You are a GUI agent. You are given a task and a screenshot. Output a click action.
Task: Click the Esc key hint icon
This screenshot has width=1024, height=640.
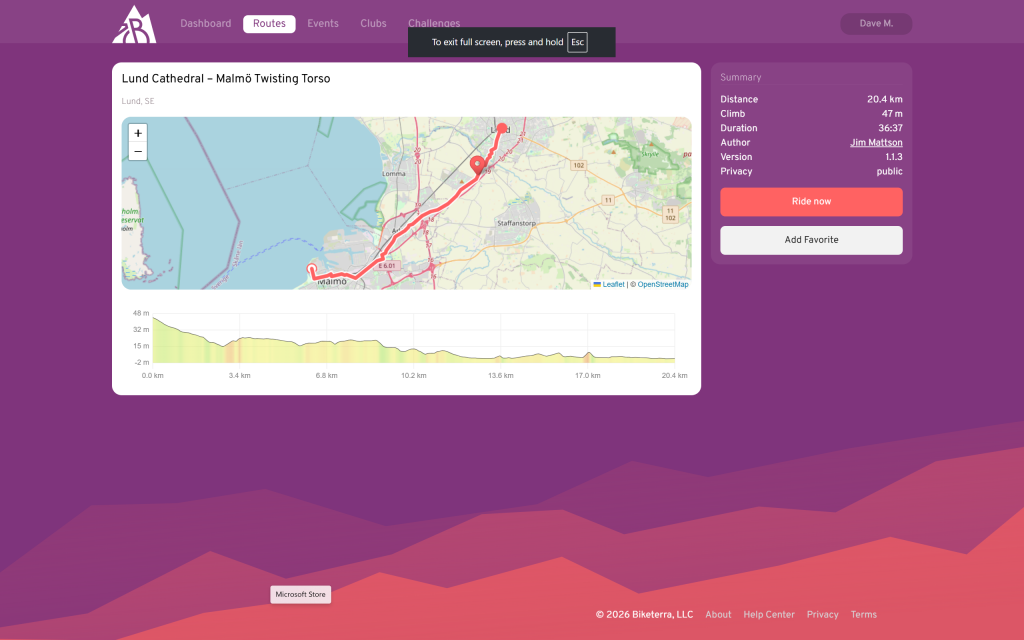point(577,42)
